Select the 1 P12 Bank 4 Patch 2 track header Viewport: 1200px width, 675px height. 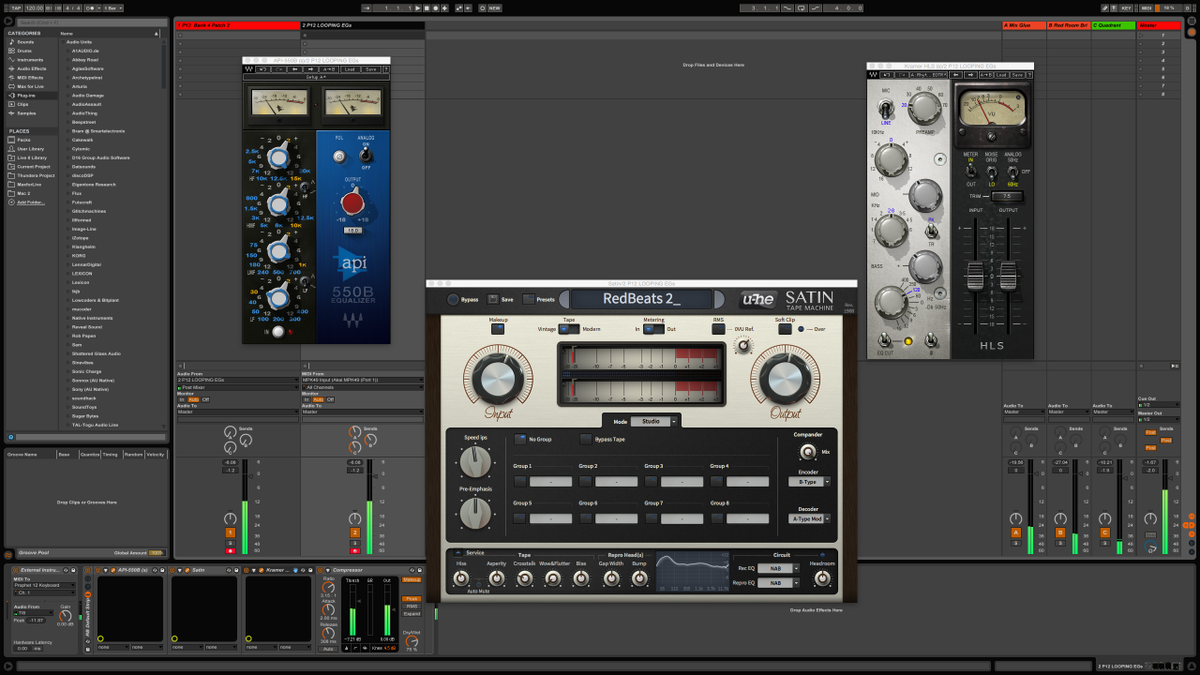click(x=238, y=25)
